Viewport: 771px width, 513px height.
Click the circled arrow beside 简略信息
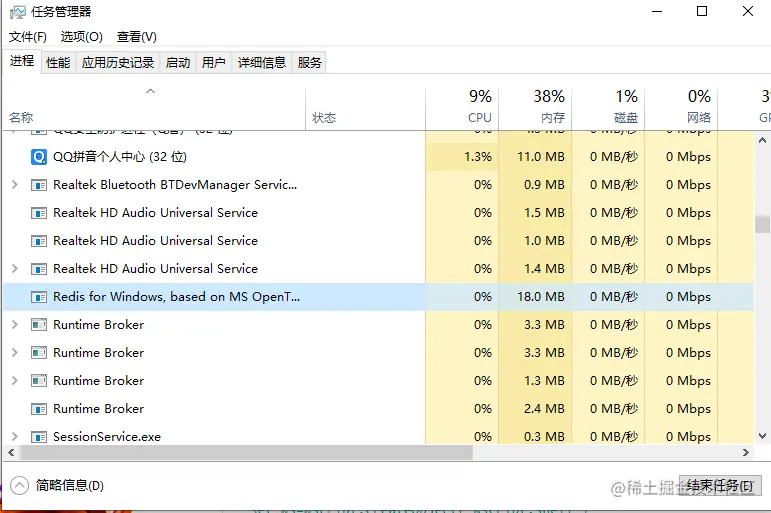[x=19, y=486]
